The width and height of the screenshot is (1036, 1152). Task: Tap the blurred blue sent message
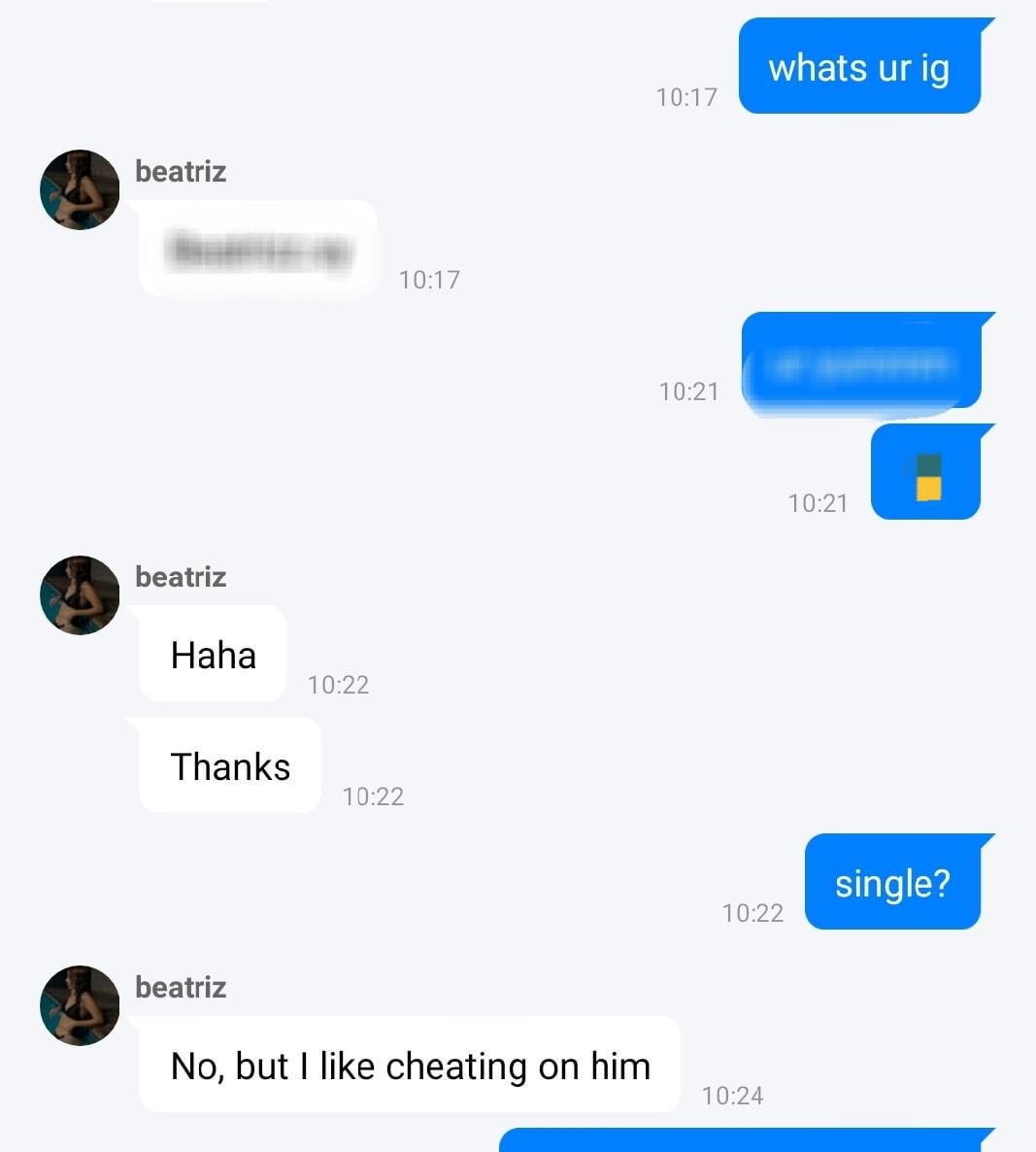(861, 361)
